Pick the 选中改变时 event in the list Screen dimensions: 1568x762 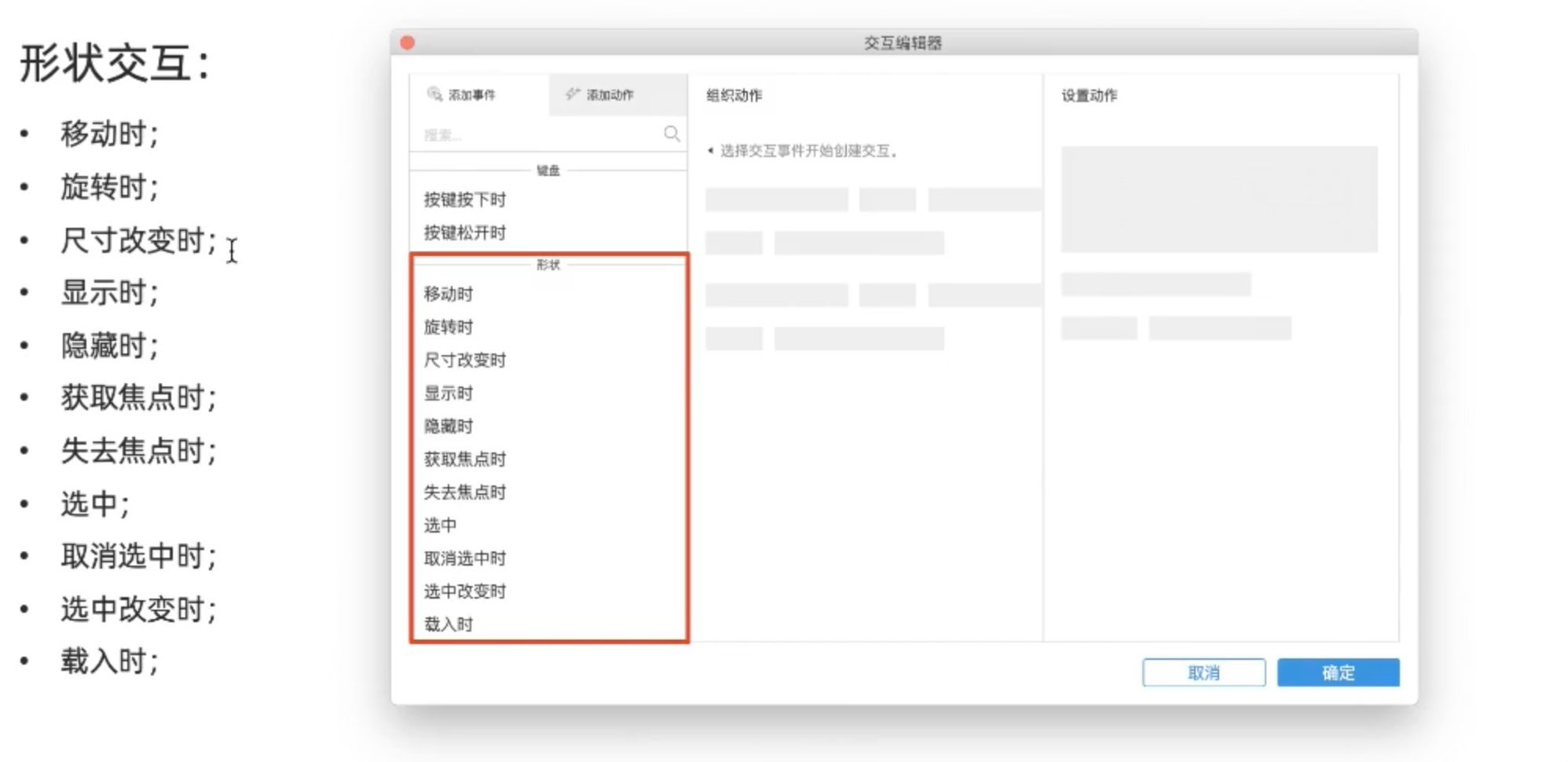(465, 591)
